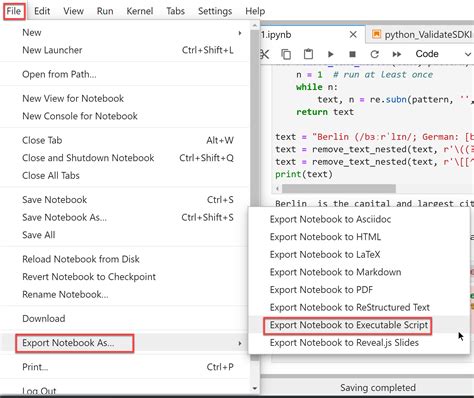Open the Run menu
The height and width of the screenshot is (398, 474).
(105, 11)
